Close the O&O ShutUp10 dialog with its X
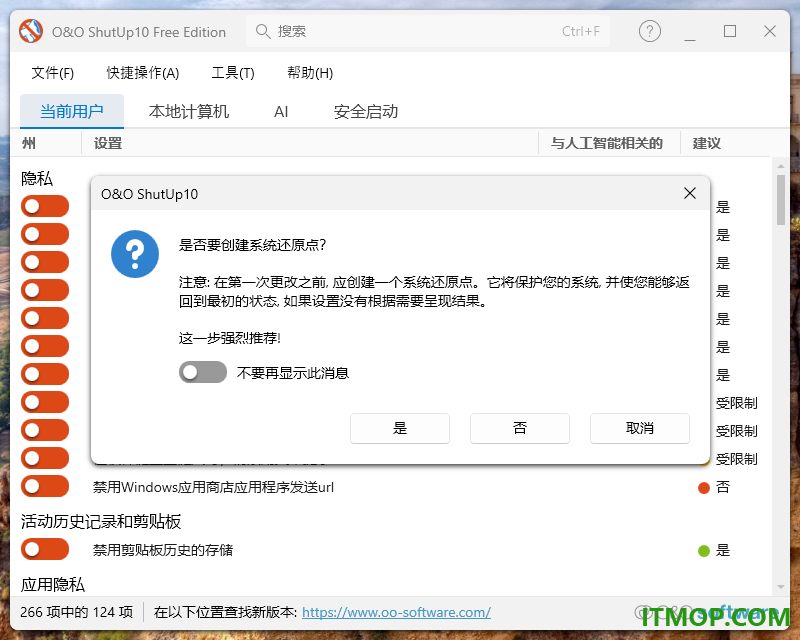This screenshot has width=800, height=640. coord(690,193)
